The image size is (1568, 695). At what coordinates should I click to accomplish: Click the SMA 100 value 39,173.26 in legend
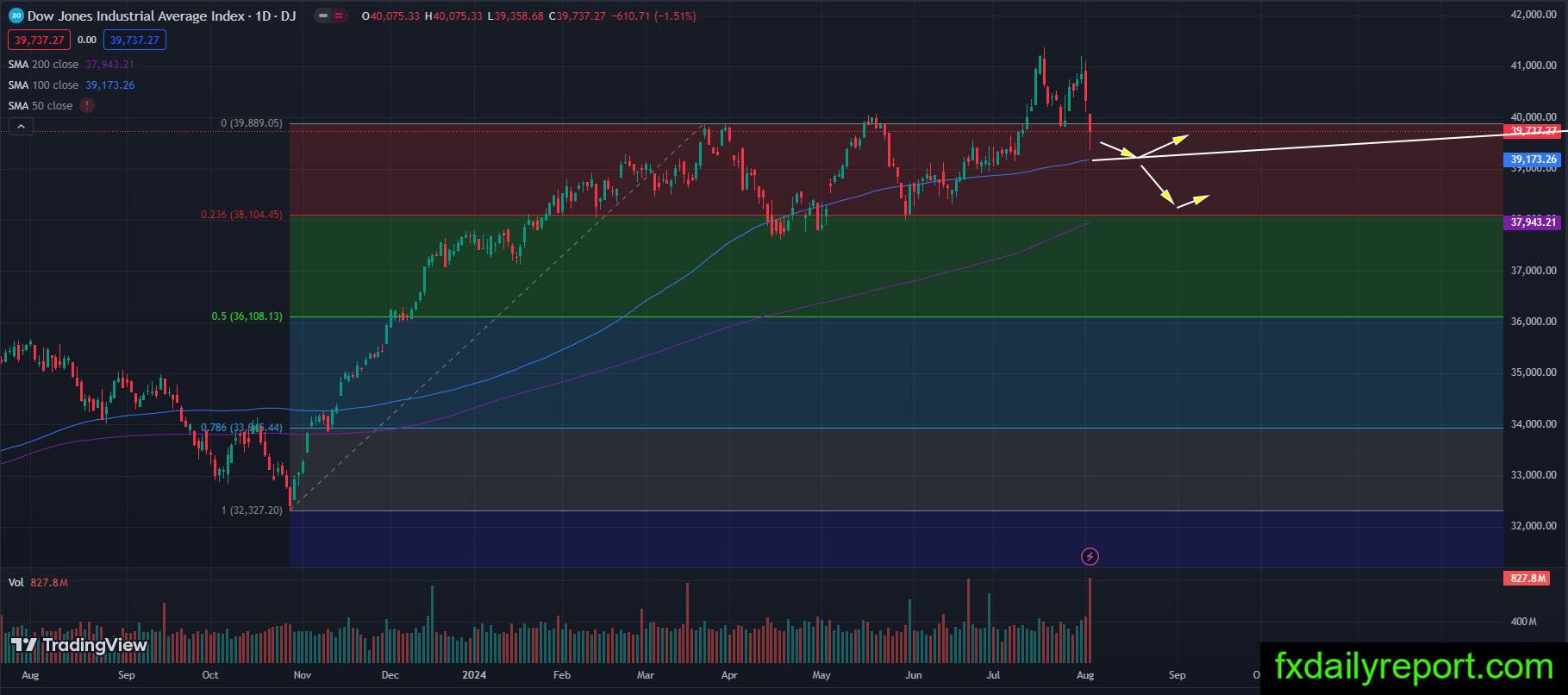(x=109, y=85)
